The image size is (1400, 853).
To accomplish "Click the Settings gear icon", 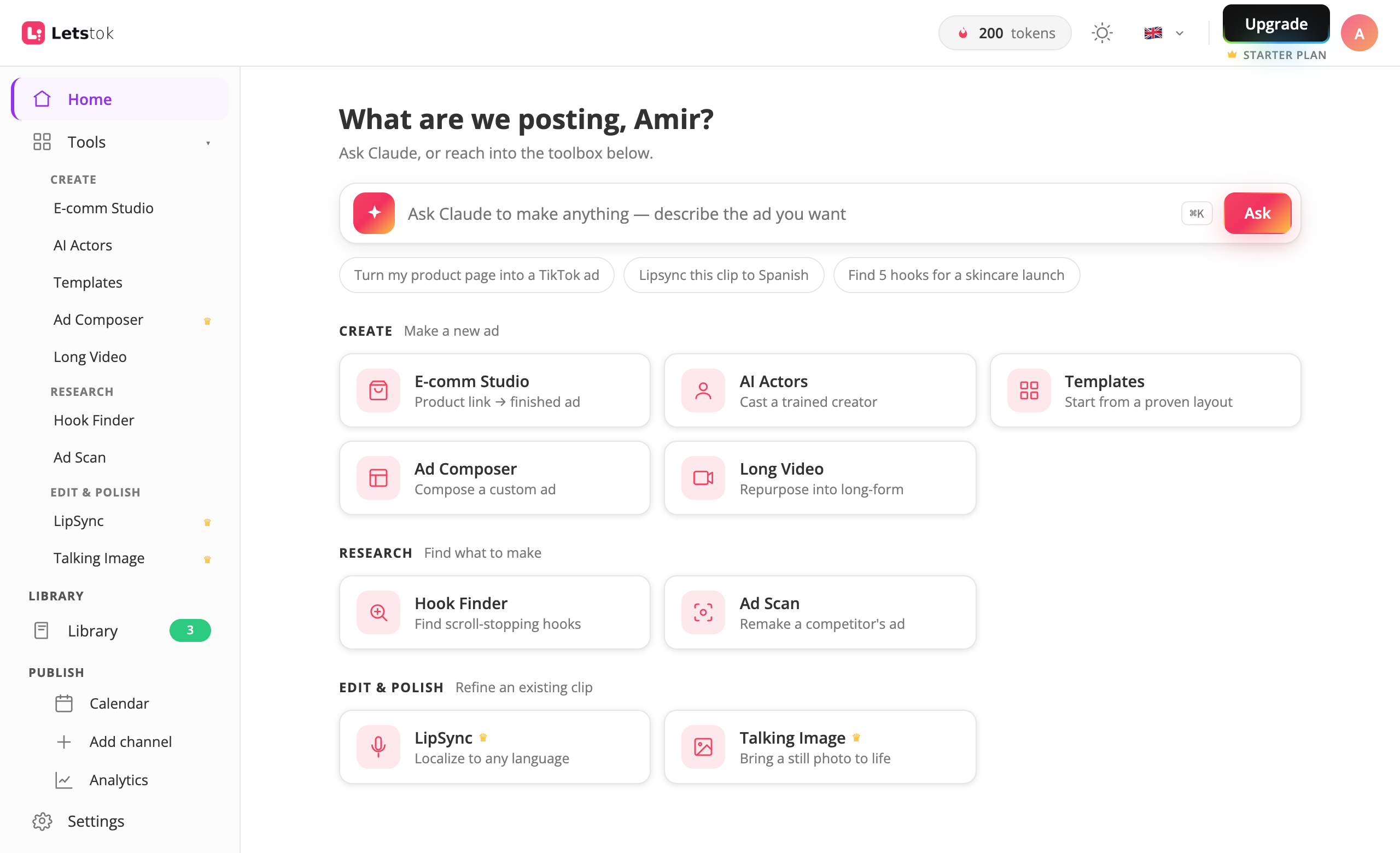I will [x=42, y=821].
